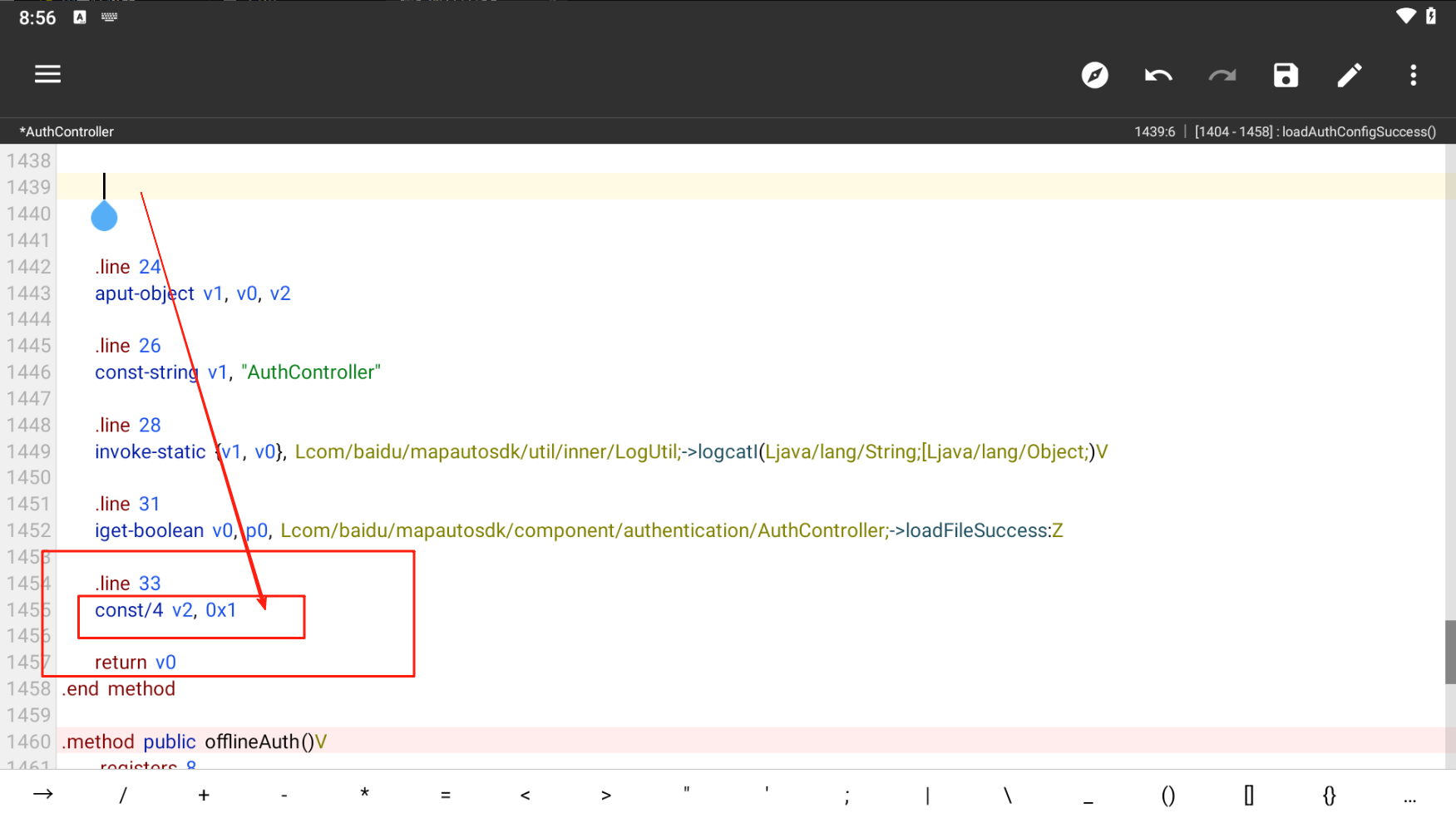Tap the loadAuthConfigSuccess() method range label

tap(1315, 131)
